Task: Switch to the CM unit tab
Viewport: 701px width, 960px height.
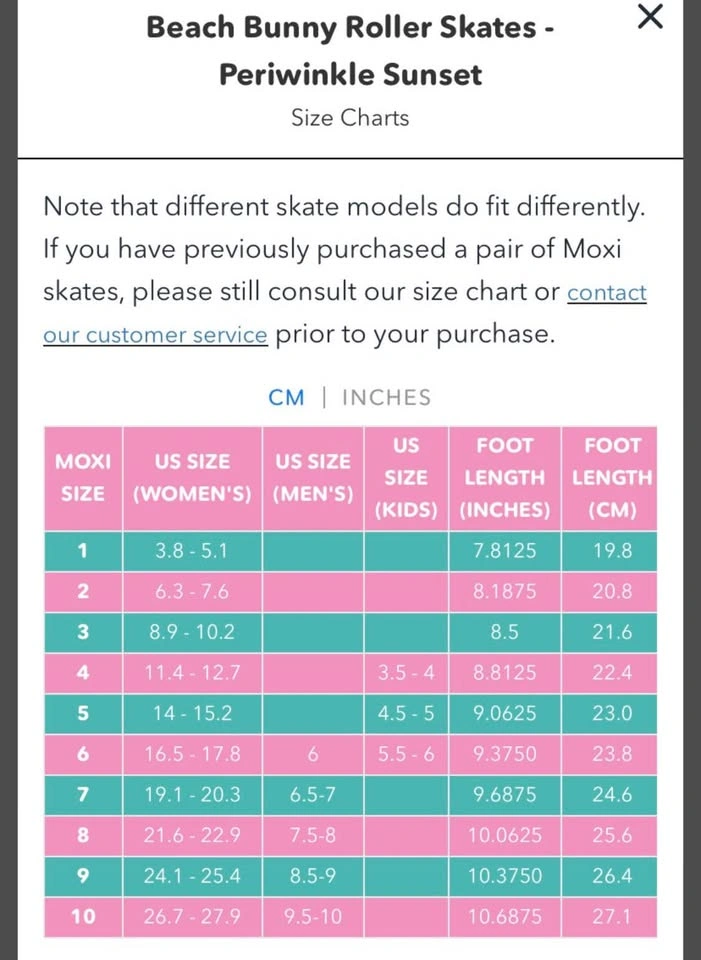Action: [286, 397]
